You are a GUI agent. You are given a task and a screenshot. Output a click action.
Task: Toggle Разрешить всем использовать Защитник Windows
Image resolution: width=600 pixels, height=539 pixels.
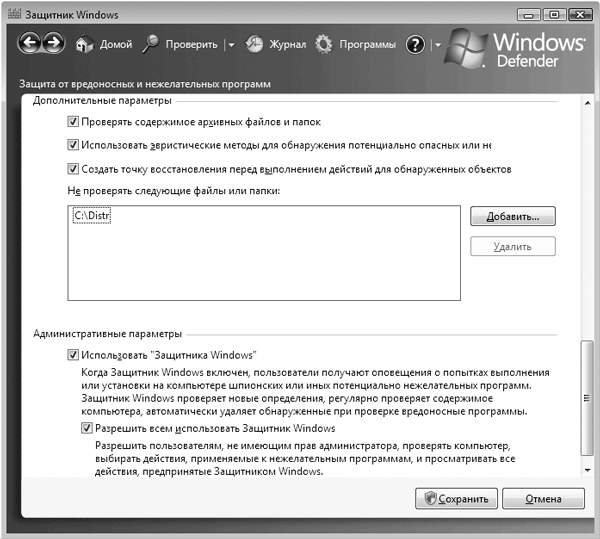pyautogui.click(x=87, y=428)
